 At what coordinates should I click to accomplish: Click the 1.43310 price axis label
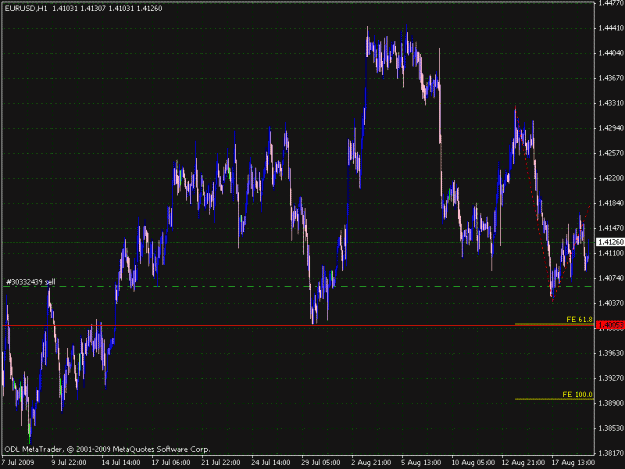(x=611, y=103)
